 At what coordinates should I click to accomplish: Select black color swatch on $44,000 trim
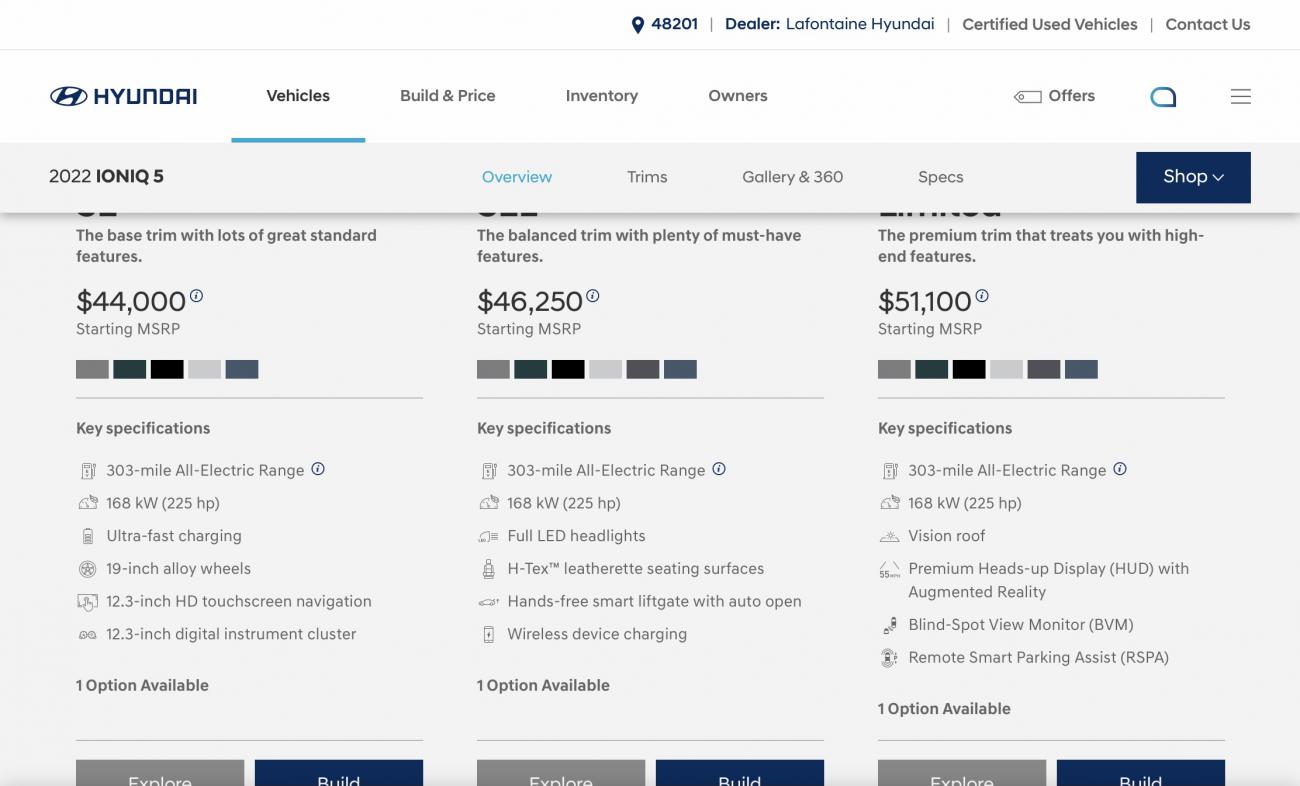click(167, 370)
